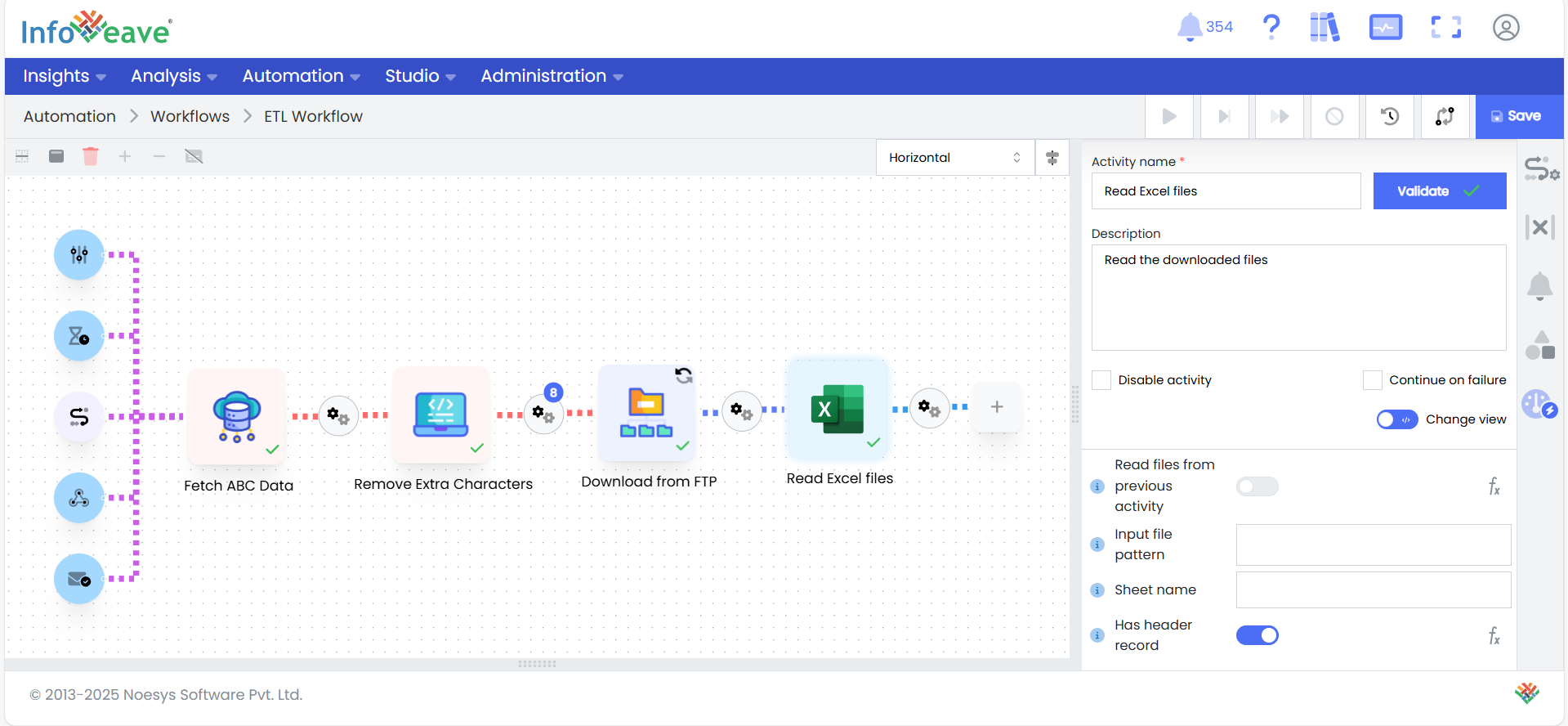Click the run workflow play button
1568x726 pixels.
tap(1169, 117)
